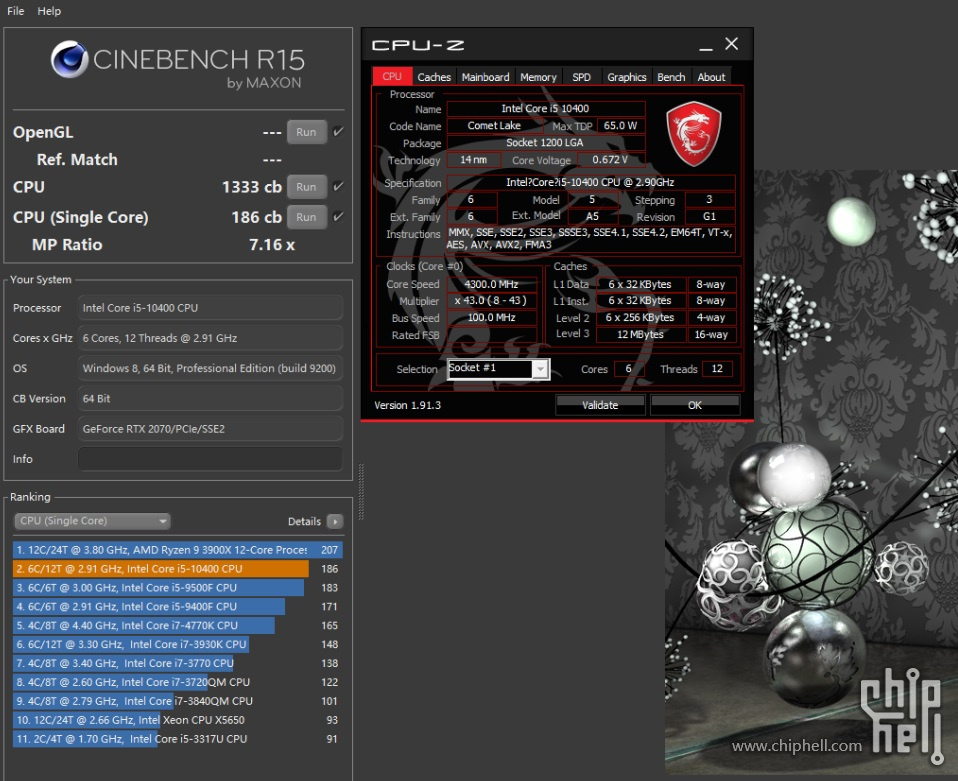958x781 pixels.
Task: Switch to the Caches tab in CPU-Z
Action: pyautogui.click(x=433, y=76)
